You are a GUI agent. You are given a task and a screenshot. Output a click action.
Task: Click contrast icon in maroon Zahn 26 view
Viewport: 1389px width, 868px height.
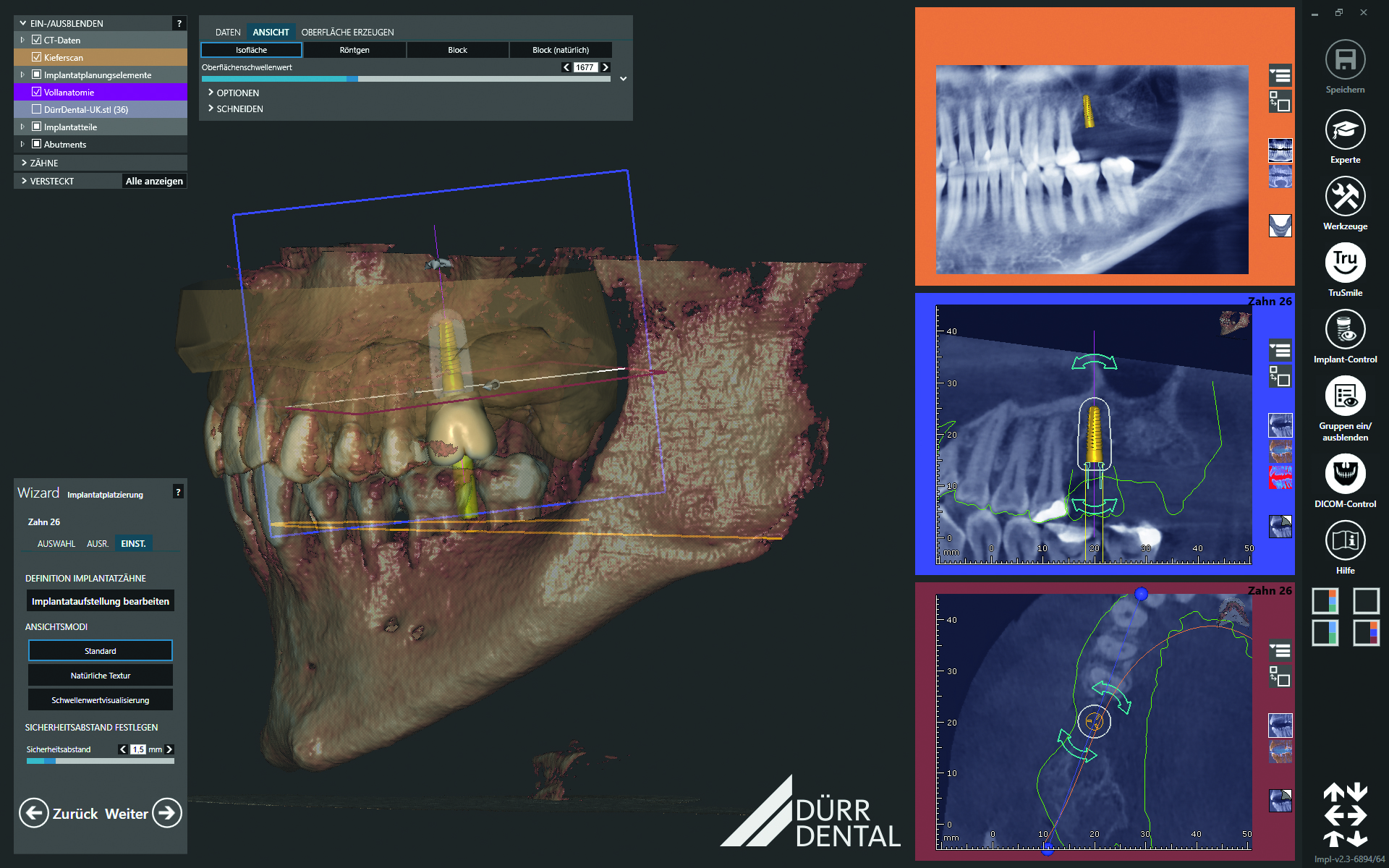1280,800
